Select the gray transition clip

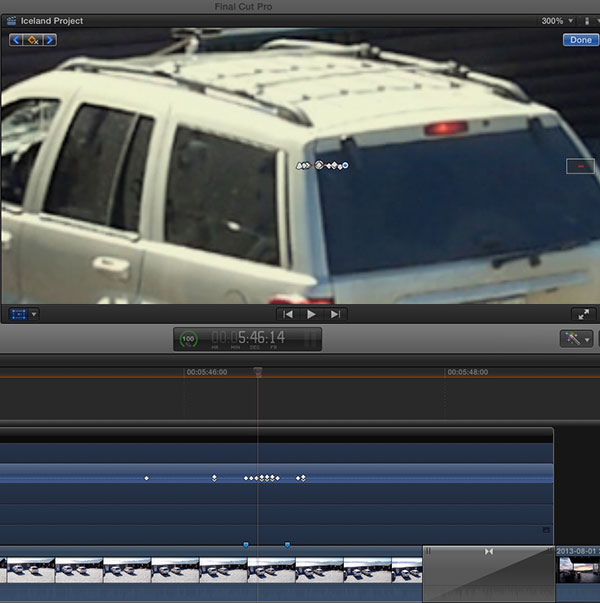click(x=489, y=574)
